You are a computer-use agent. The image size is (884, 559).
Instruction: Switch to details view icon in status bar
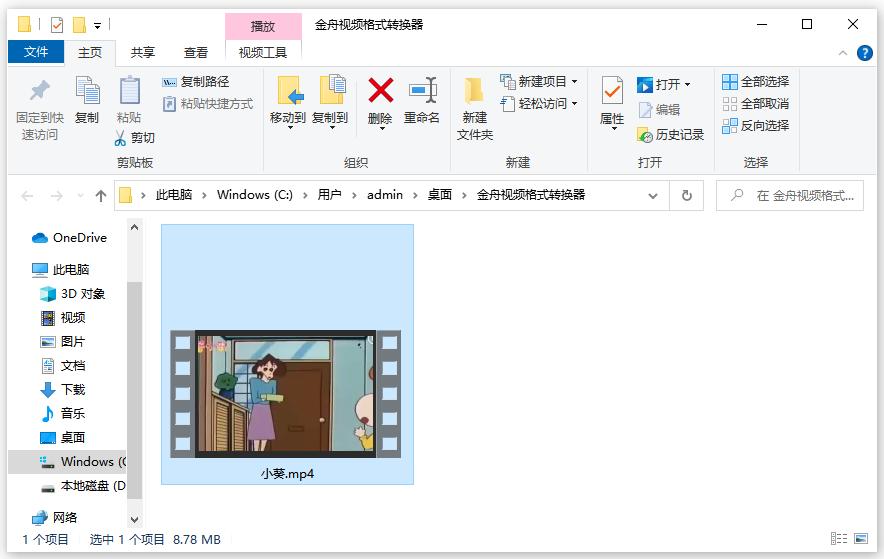point(839,539)
